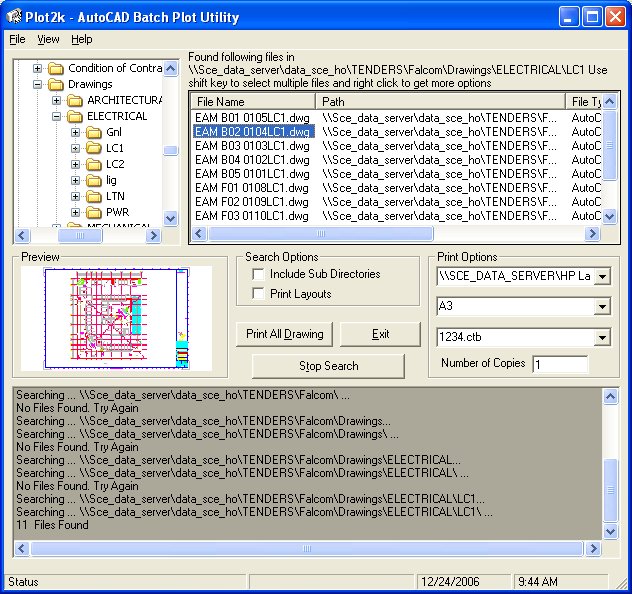
Task: Select the lig folder label in tree
Action: pyautogui.click(x=112, y=180)
